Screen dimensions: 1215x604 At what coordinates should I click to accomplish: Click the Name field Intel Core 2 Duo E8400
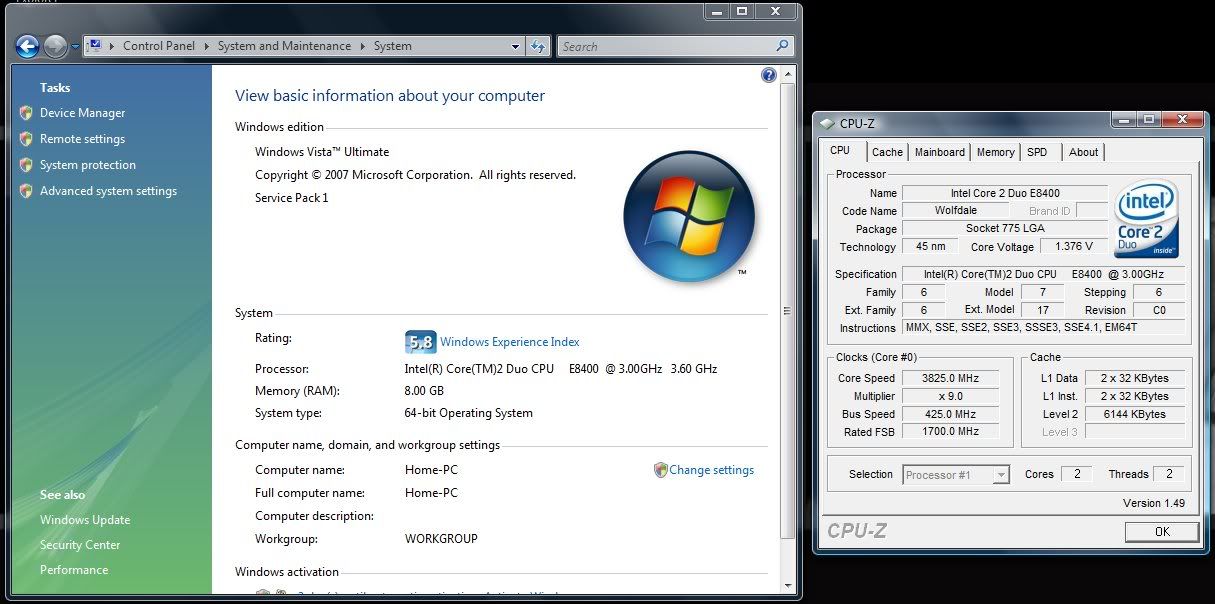click(1005, 193)
